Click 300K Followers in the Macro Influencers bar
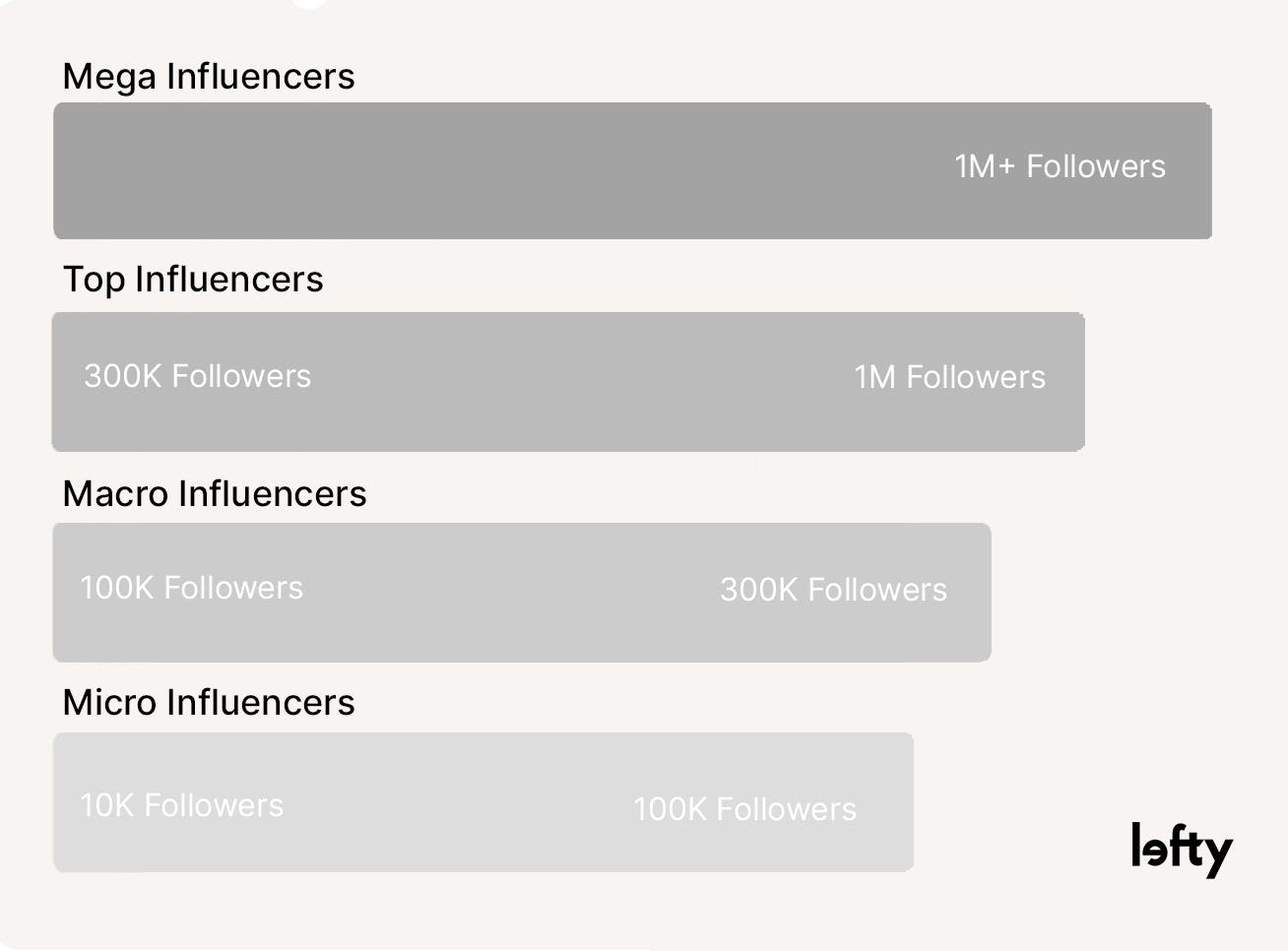 (x=833, y=590)
